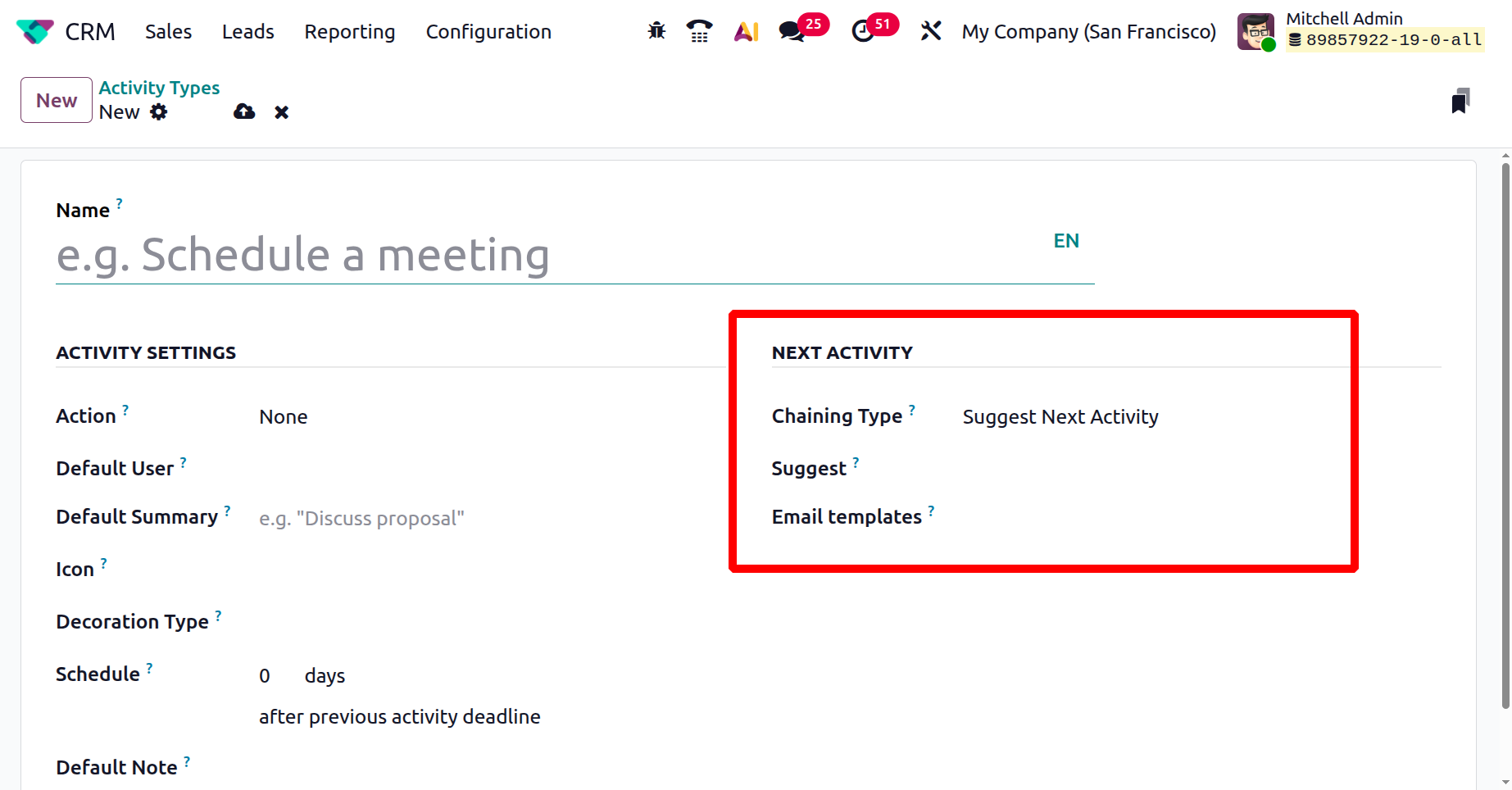Screen dimensions: 1512x790
Task: Go back to Activity Types breadcrumb
Action: pos(159,88)
